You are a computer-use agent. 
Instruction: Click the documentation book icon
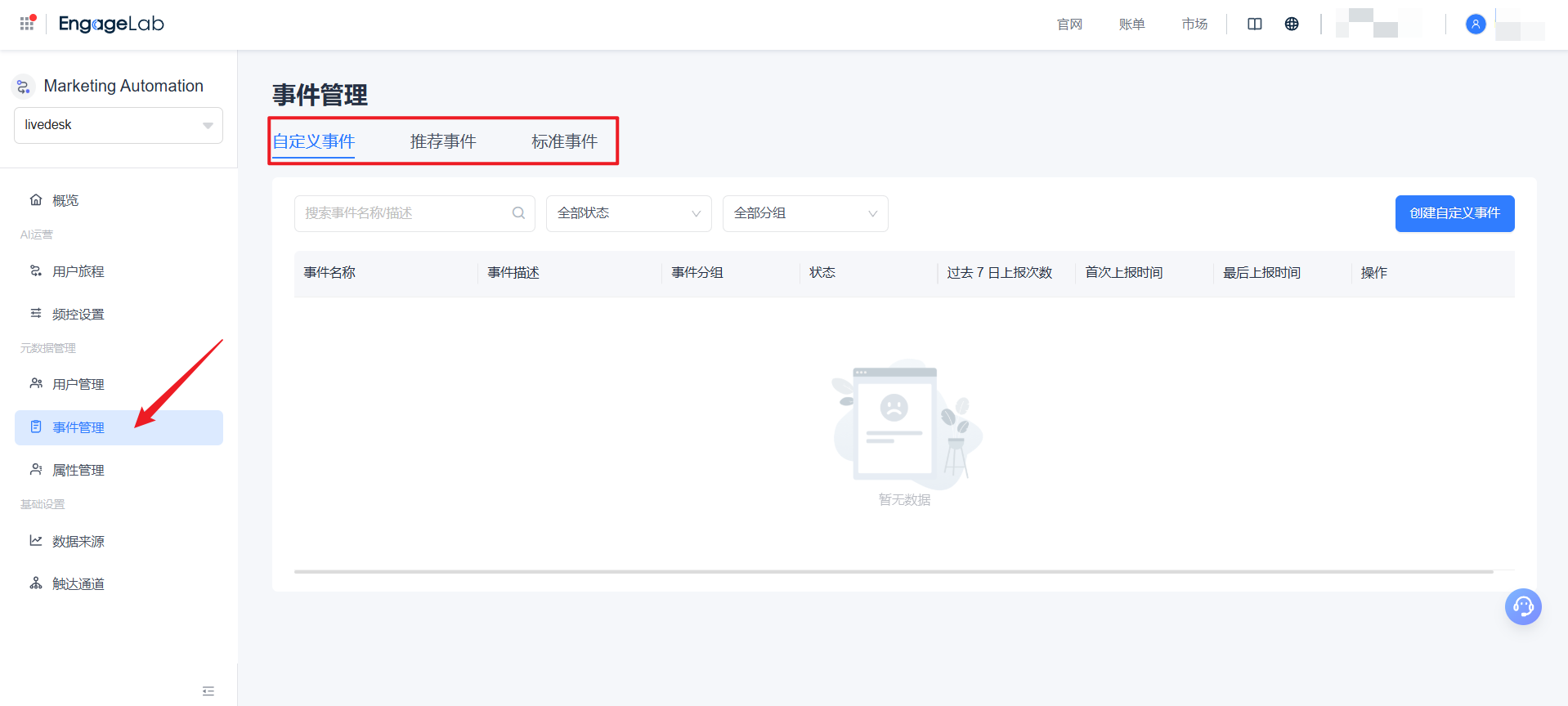tap(1254, 25)
